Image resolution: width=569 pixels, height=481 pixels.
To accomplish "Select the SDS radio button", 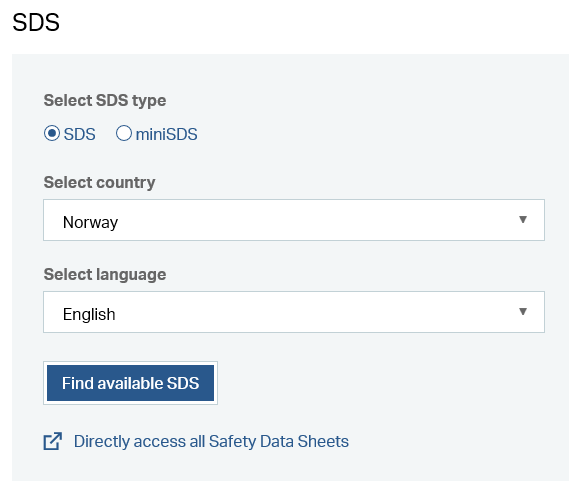I will pos(52,133).
